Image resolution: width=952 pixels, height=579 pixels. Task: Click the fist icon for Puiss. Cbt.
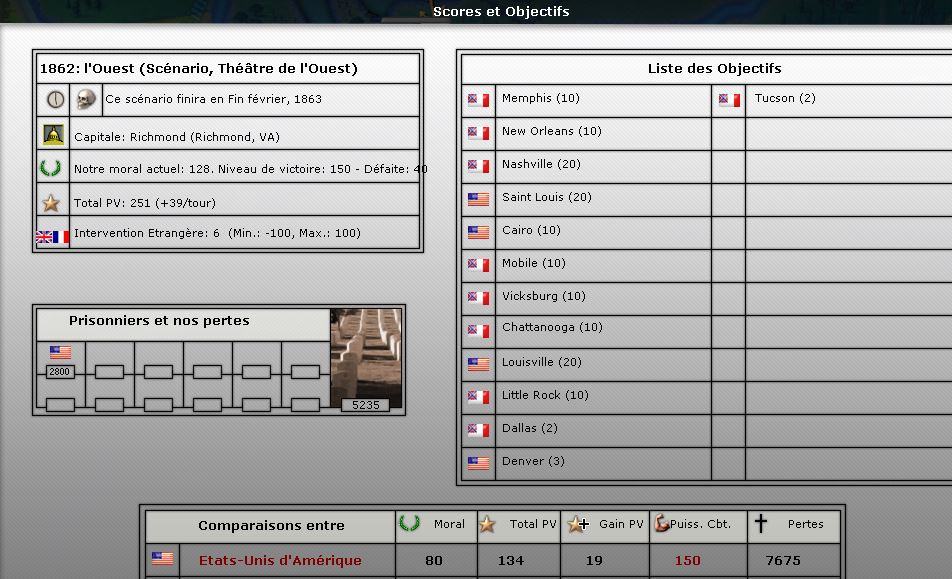point(661,523)
